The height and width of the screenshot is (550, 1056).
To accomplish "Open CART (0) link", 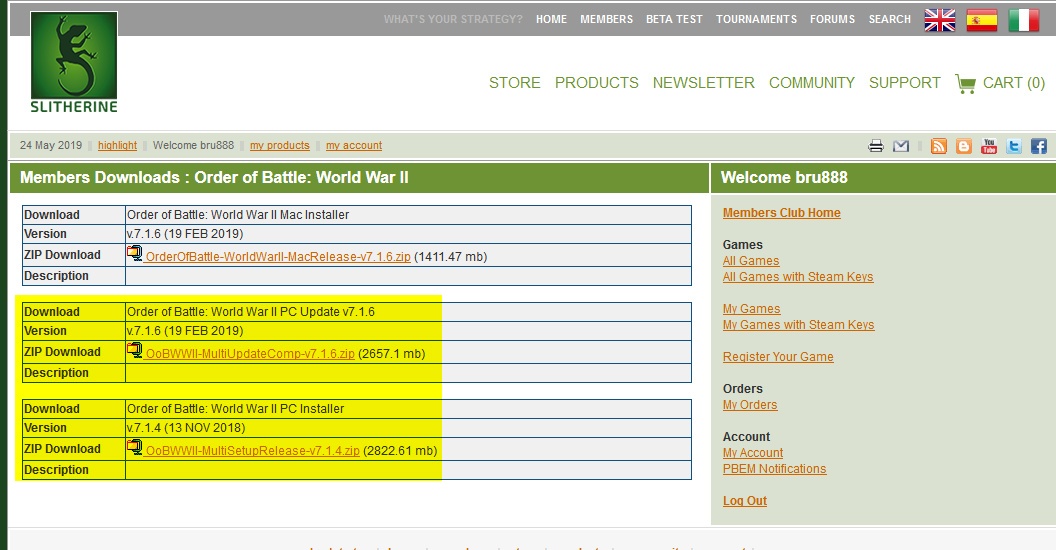I will tap(1014, 83).
